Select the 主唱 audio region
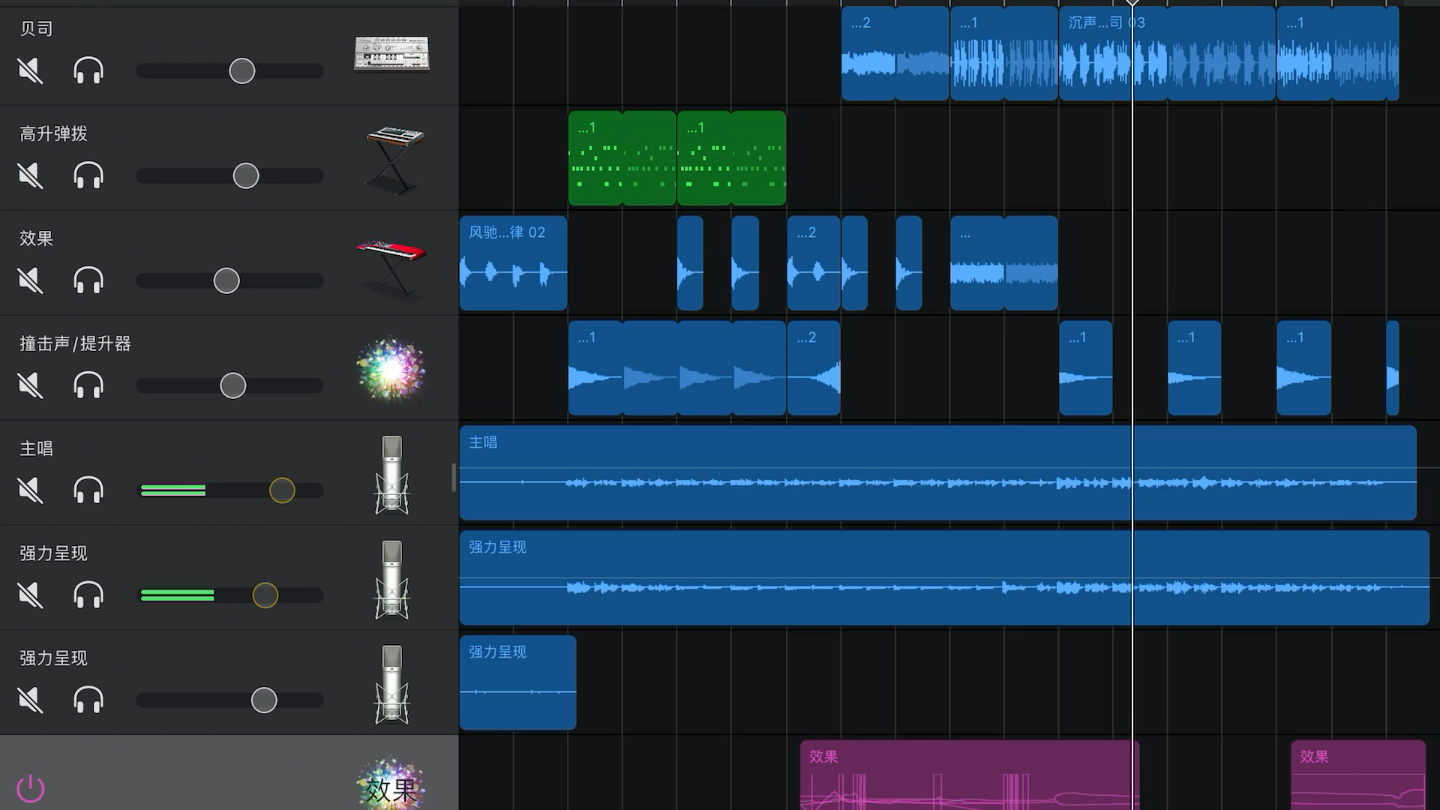This screenshot has width=1440, height=810. click(x=938, y=473)
